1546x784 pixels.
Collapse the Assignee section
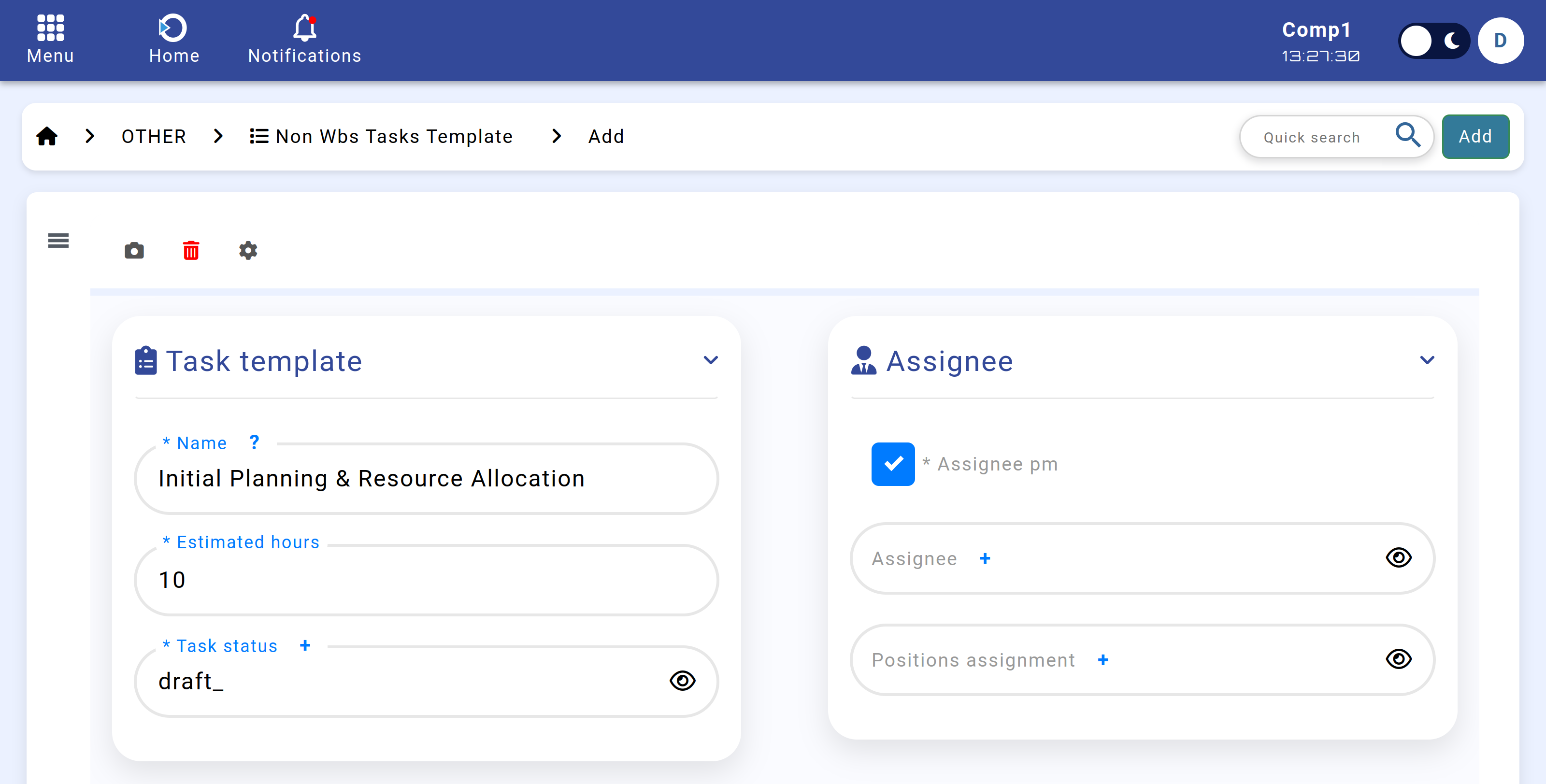[1427, 360]
